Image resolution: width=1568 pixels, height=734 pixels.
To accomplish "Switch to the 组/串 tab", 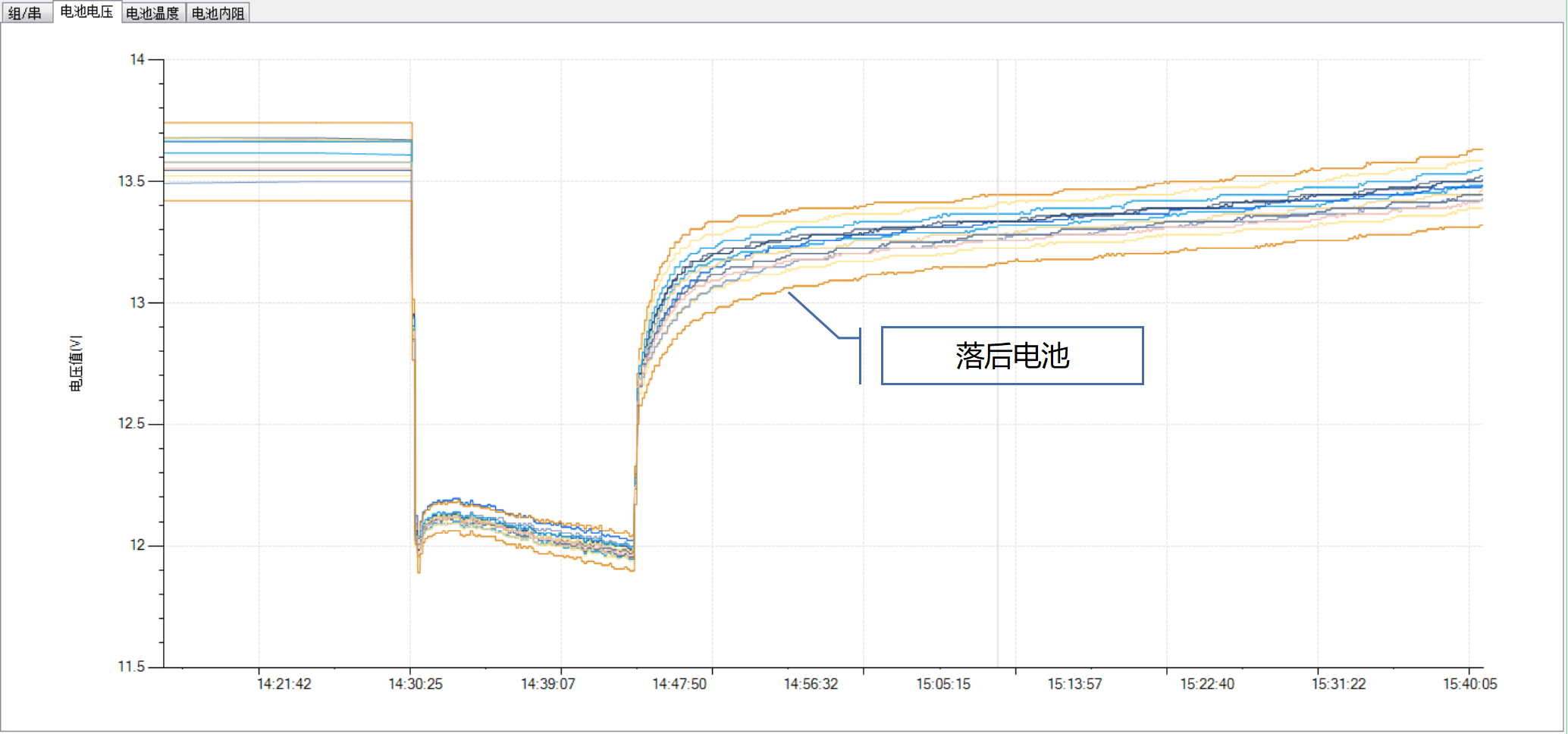I will click(x=25, y=13).
